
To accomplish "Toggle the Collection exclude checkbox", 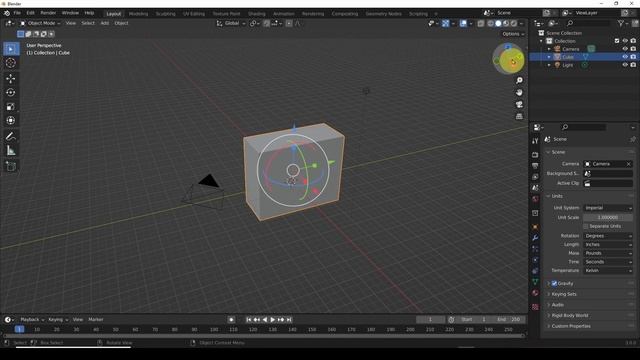I will tap(617, 41).
